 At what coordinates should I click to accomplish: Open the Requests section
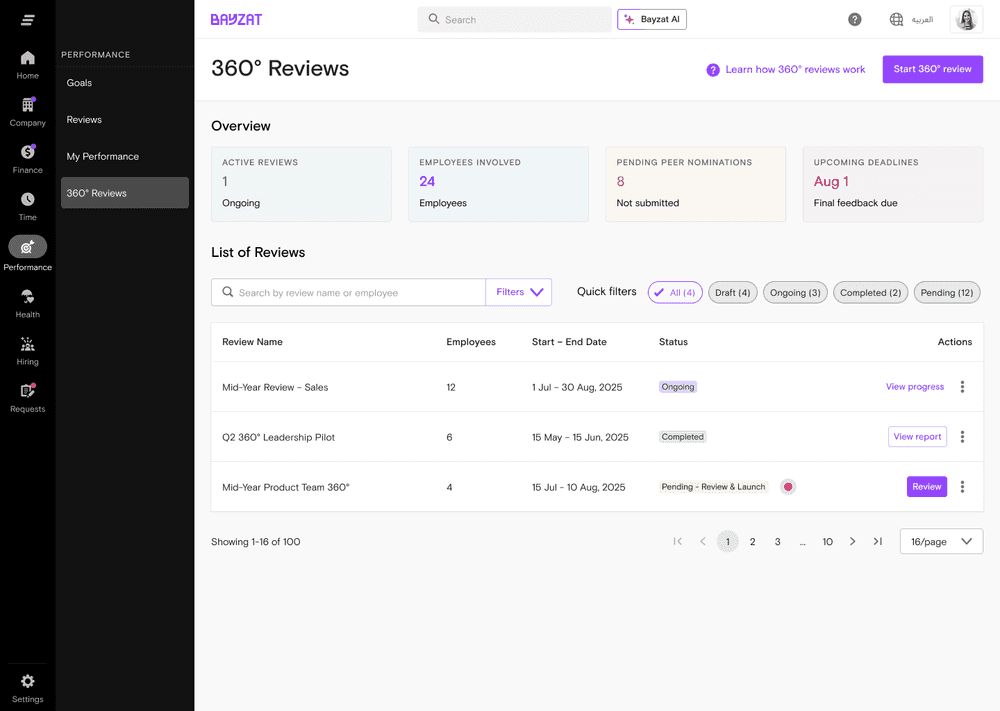tap(27, 397)
